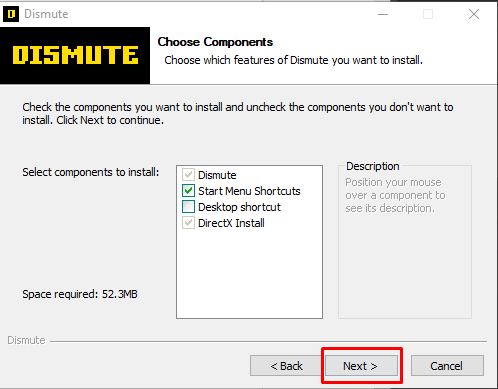Click the DirectX Install checkbox

tap(188, 223)
